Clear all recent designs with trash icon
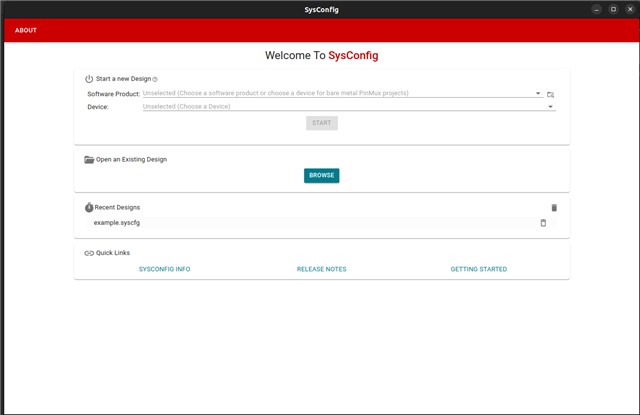 pos(554,208)
